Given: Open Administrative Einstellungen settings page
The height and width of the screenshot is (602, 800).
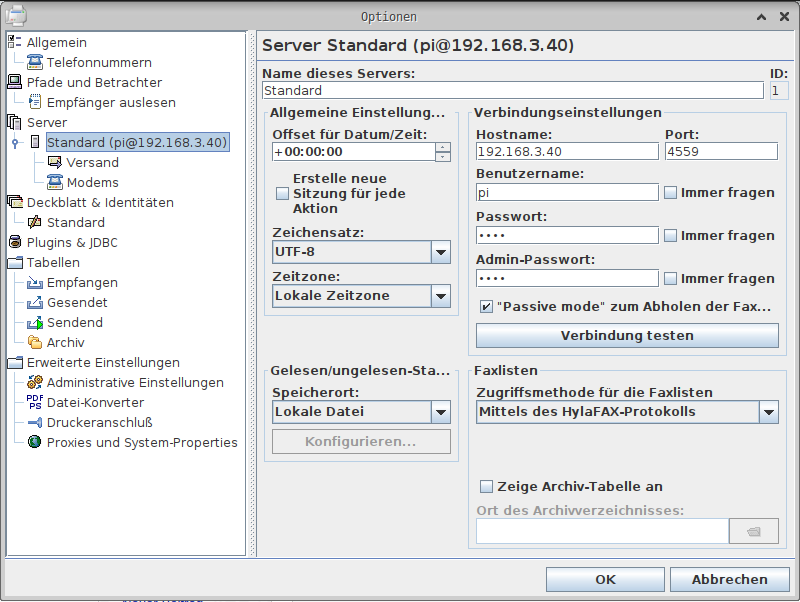Looking at the screenshot, I should 135,382.
